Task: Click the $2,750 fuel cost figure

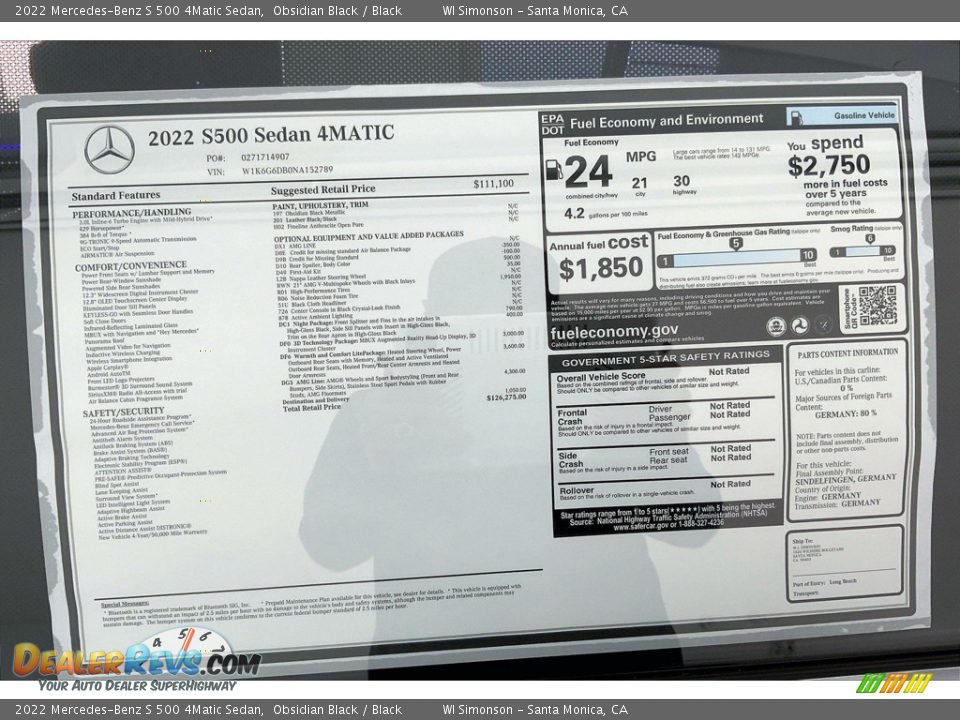Action: point(829,166)
